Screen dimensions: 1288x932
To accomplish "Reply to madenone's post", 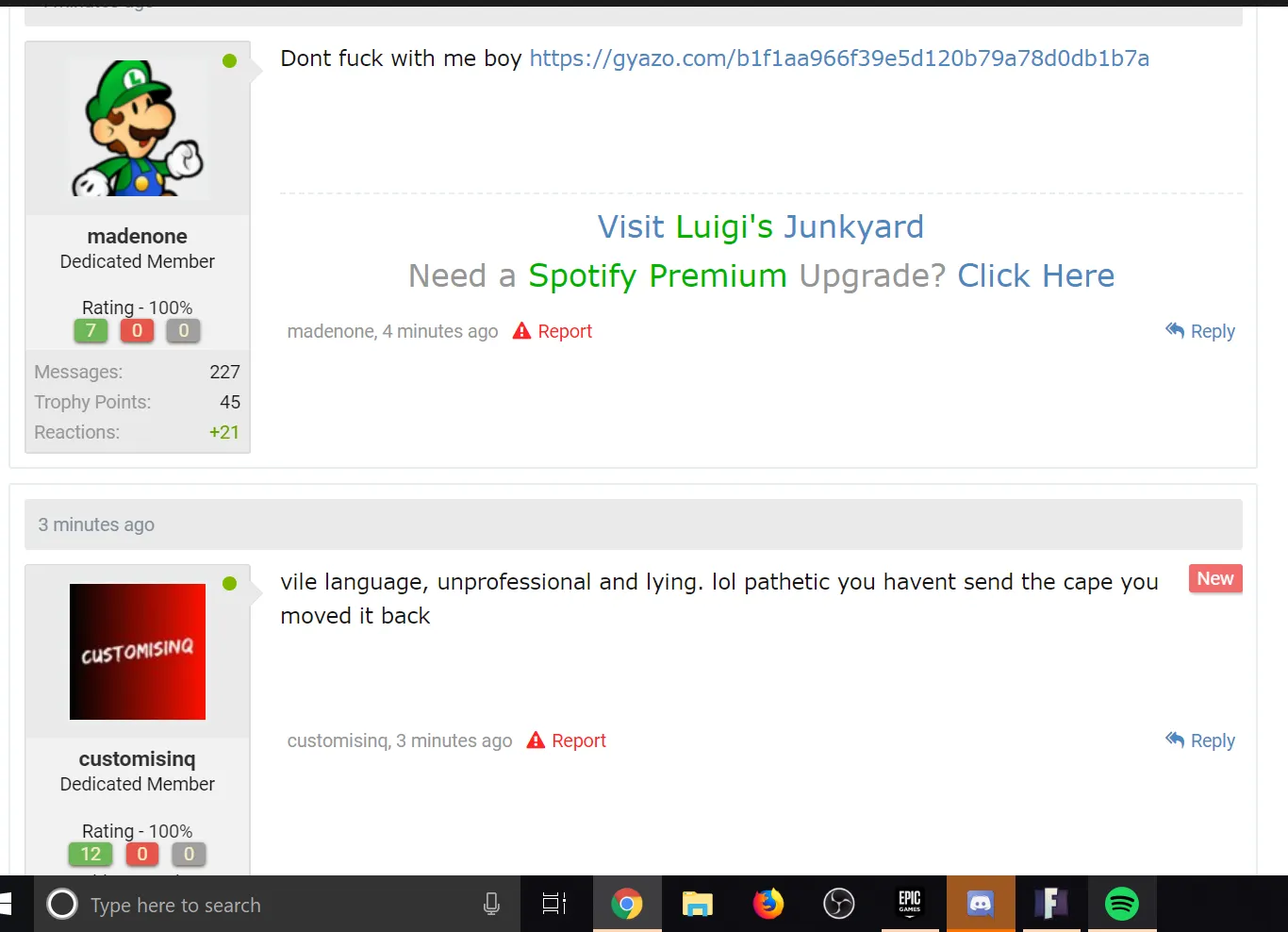I will pos(1200,331).
